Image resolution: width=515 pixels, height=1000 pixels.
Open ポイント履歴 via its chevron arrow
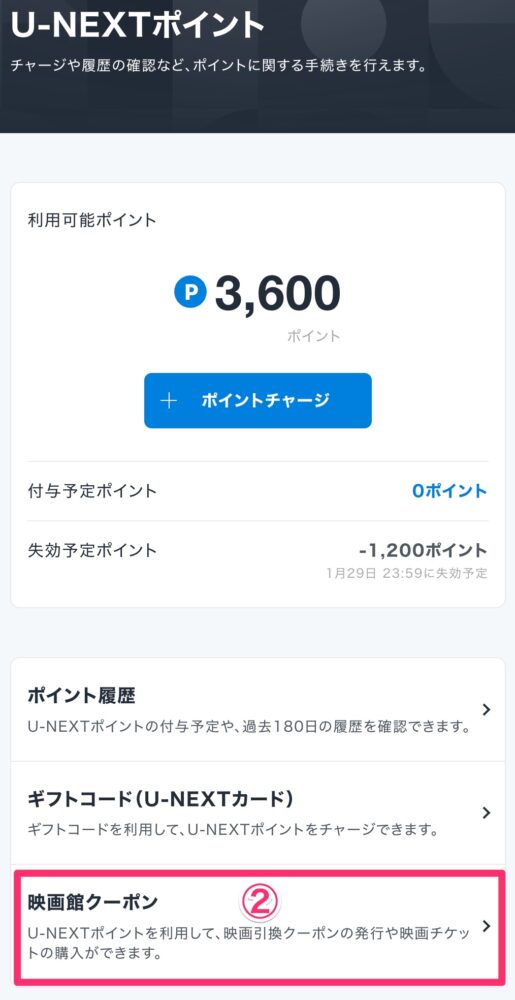pyautogui.click(x=486, y=709)
